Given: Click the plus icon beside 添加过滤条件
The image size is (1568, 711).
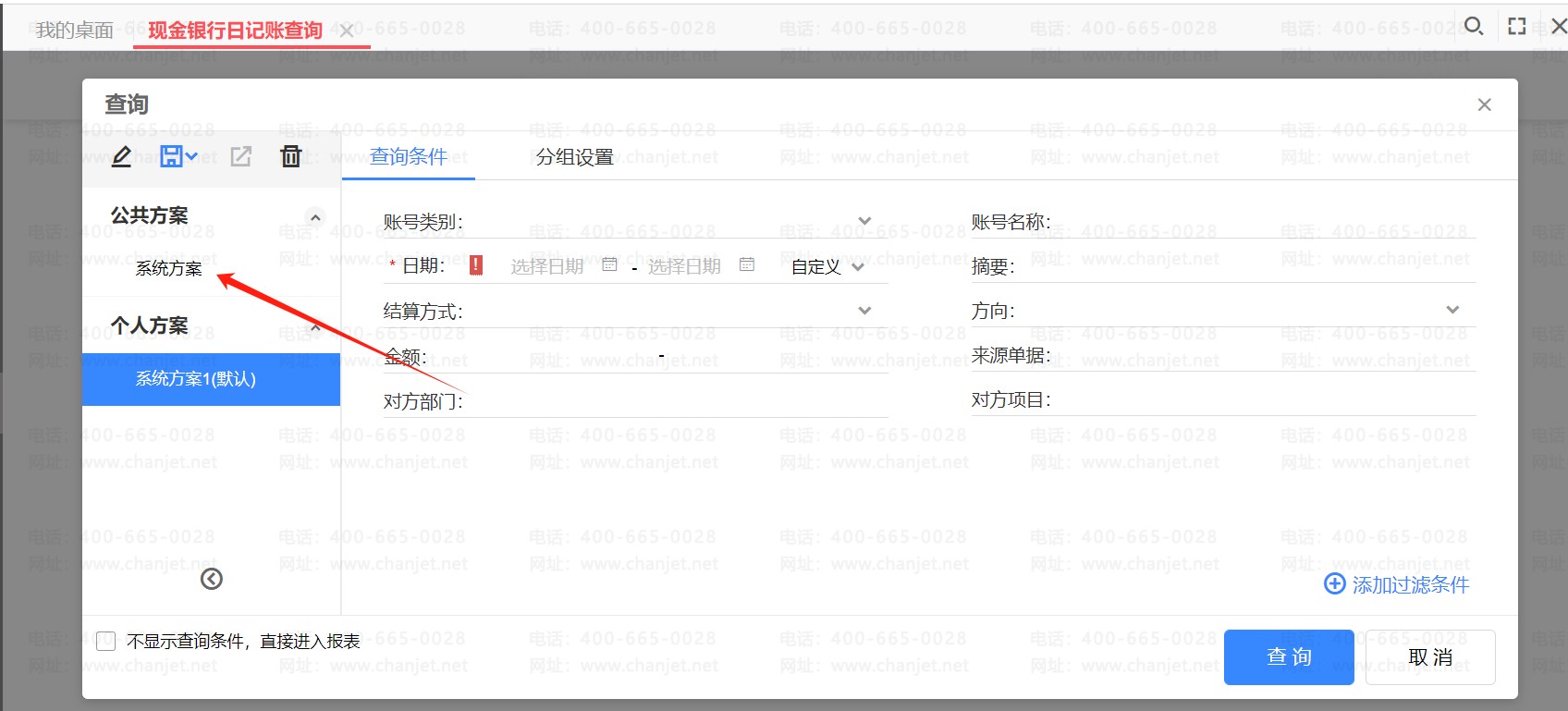Looking at the screenshot, I should pos(1335,583).
